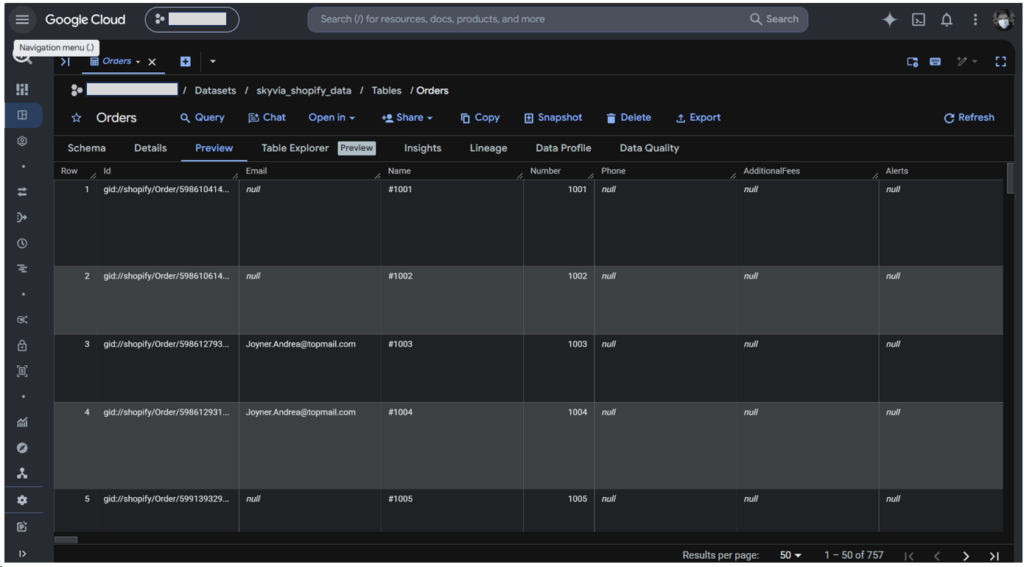Switch to the Data Quality tab

649,148
